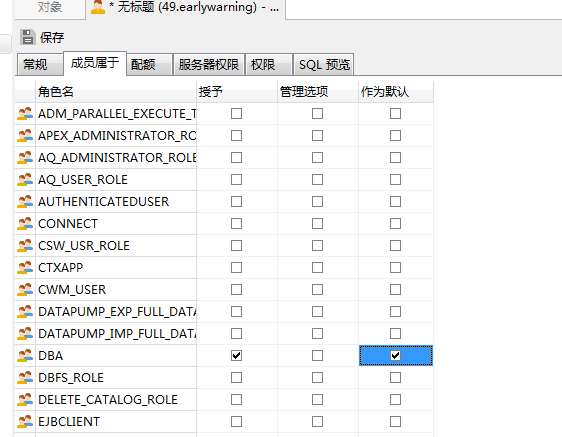Uncheck 作为默认 checkbox for DBA
This screenshot has width=562, height=437.
(x=395, y=356)
